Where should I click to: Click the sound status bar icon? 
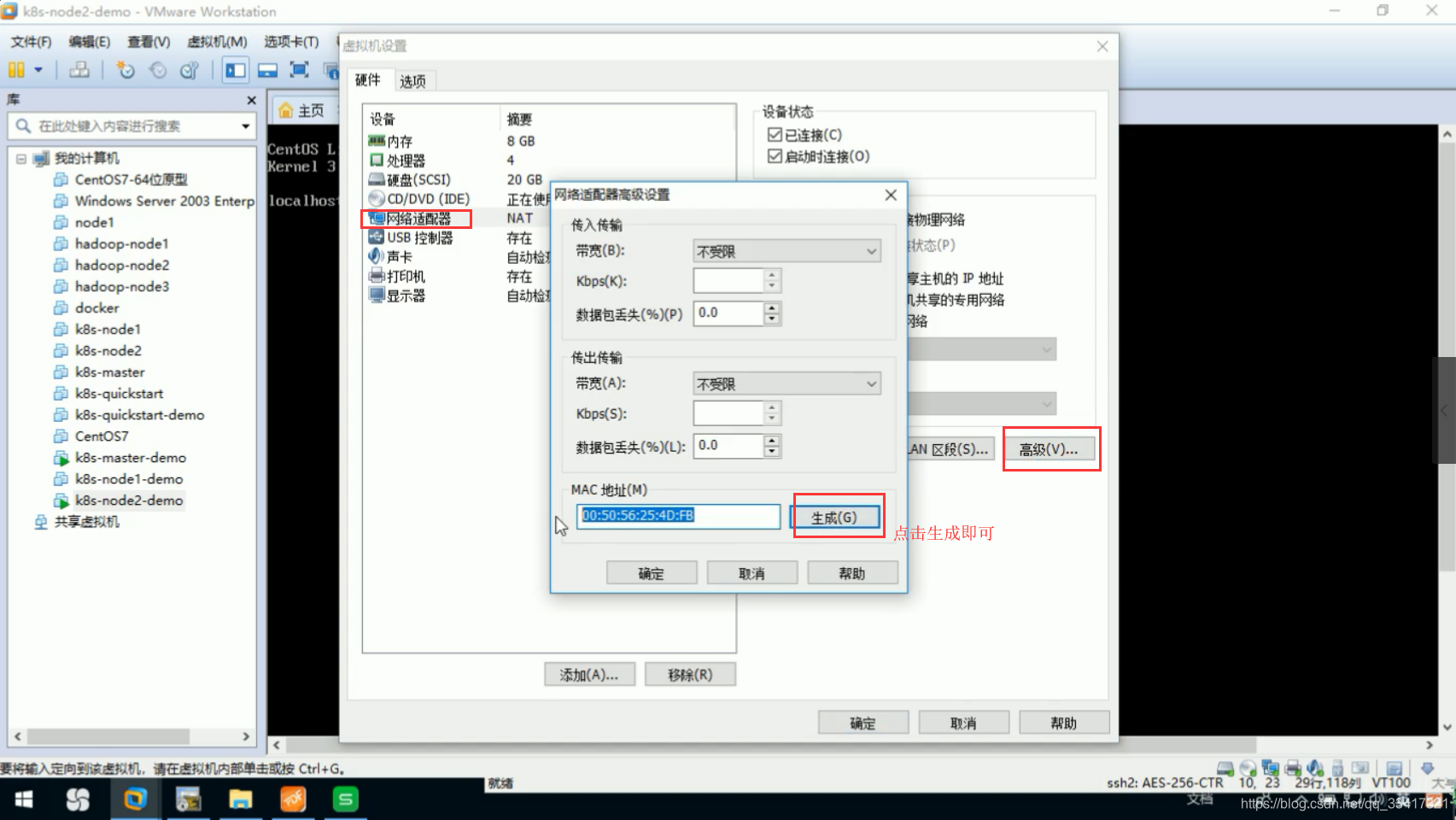click(1315, 768)
